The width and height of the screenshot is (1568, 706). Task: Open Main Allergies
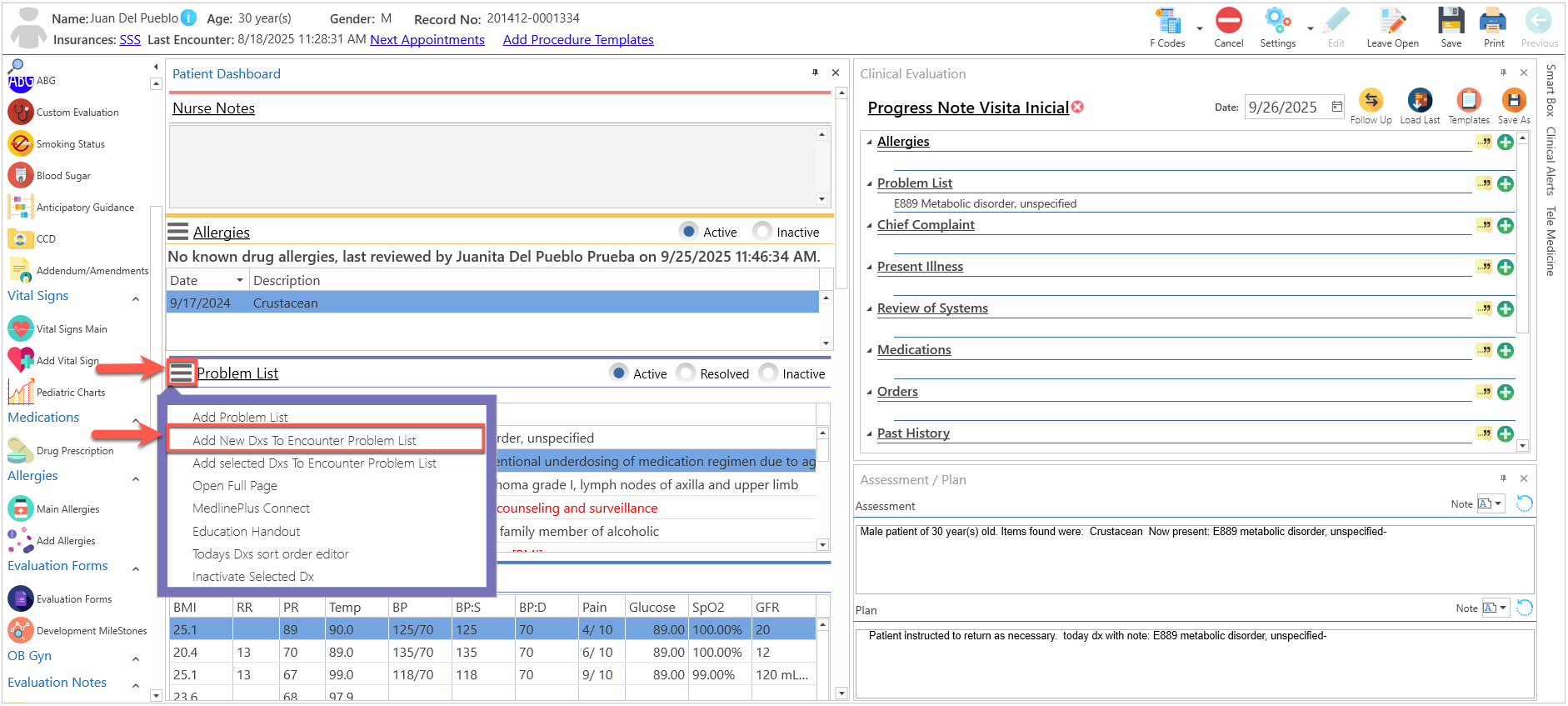tap(54, 509)
